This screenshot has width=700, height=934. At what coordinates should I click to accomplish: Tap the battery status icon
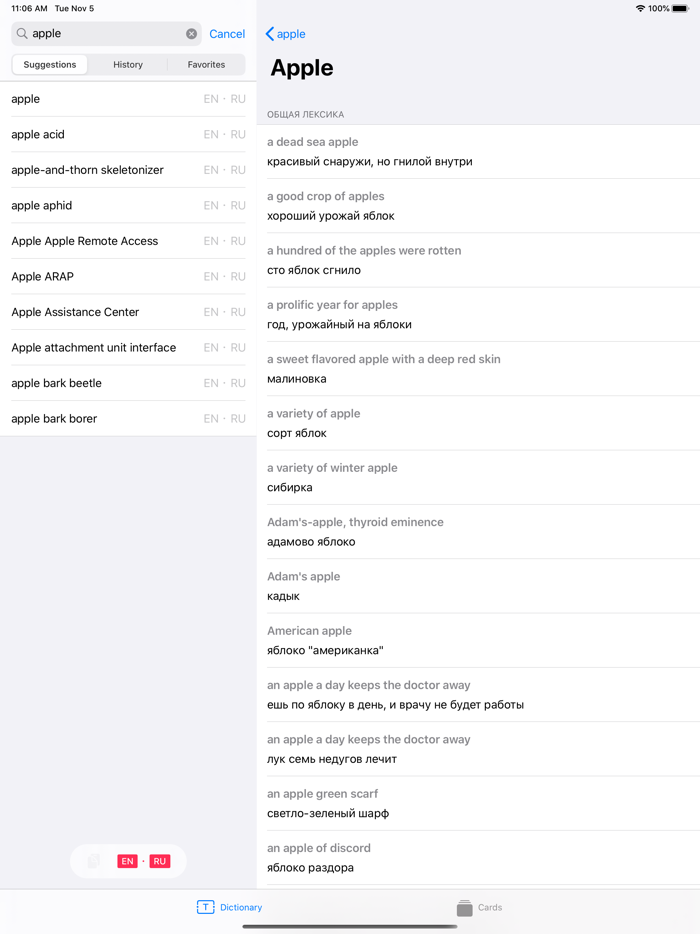tap(680, 9)
